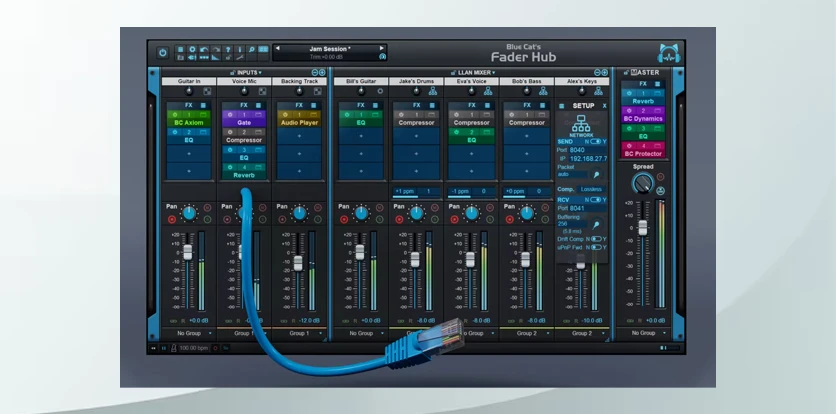Select next preset with right arrow
Screen dimensions: 836x414
pyautogui.click(x=382, y=48)
